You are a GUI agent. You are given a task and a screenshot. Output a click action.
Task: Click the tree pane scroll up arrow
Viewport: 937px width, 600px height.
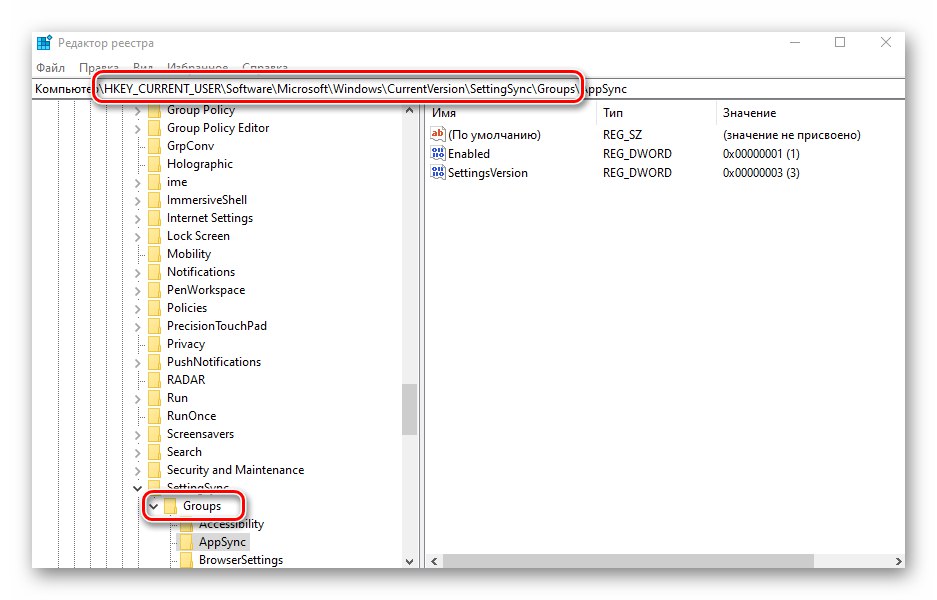(409, 111)
